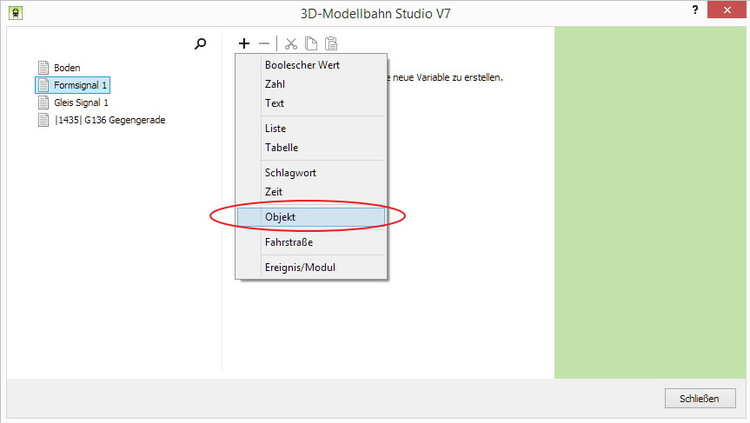Select Formsignal 1 in the list
750x423 pixels.
[x=80, y=85]
